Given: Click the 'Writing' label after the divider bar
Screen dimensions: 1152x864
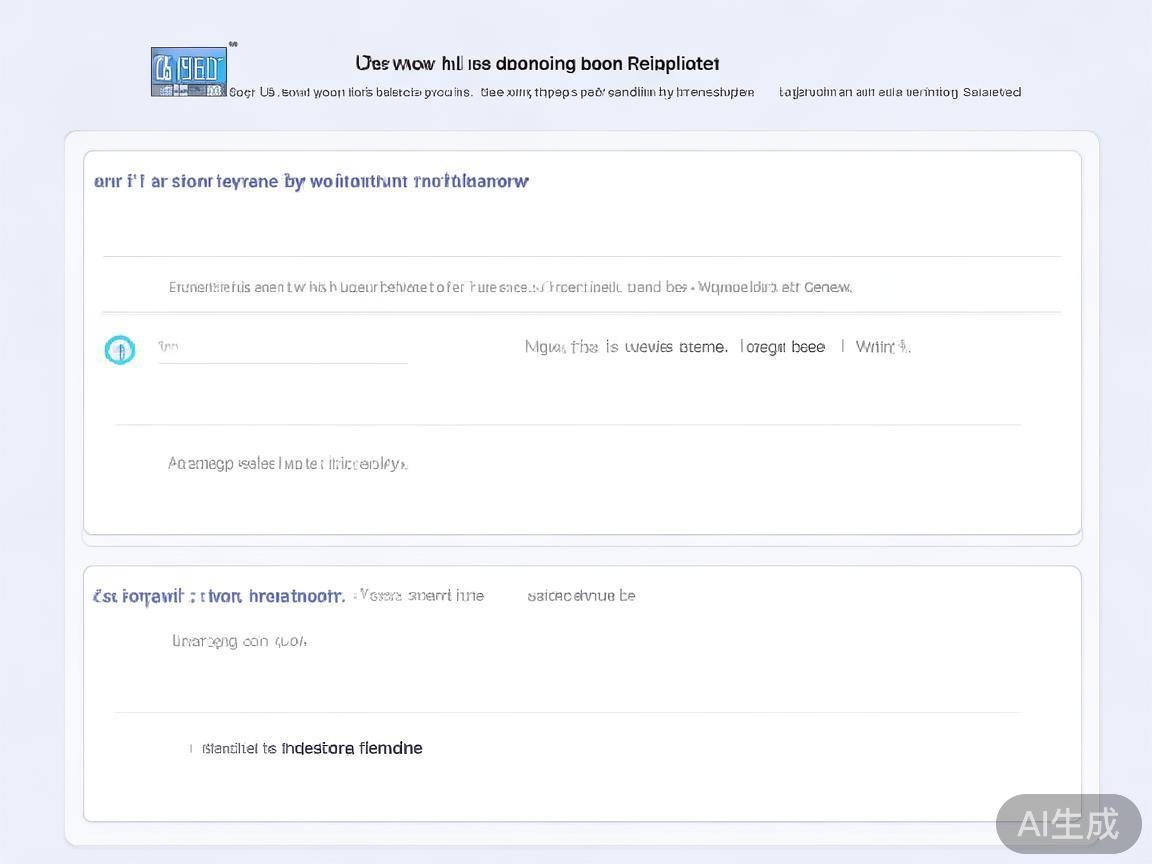Looking at the screenshot, I should (882, 347).
